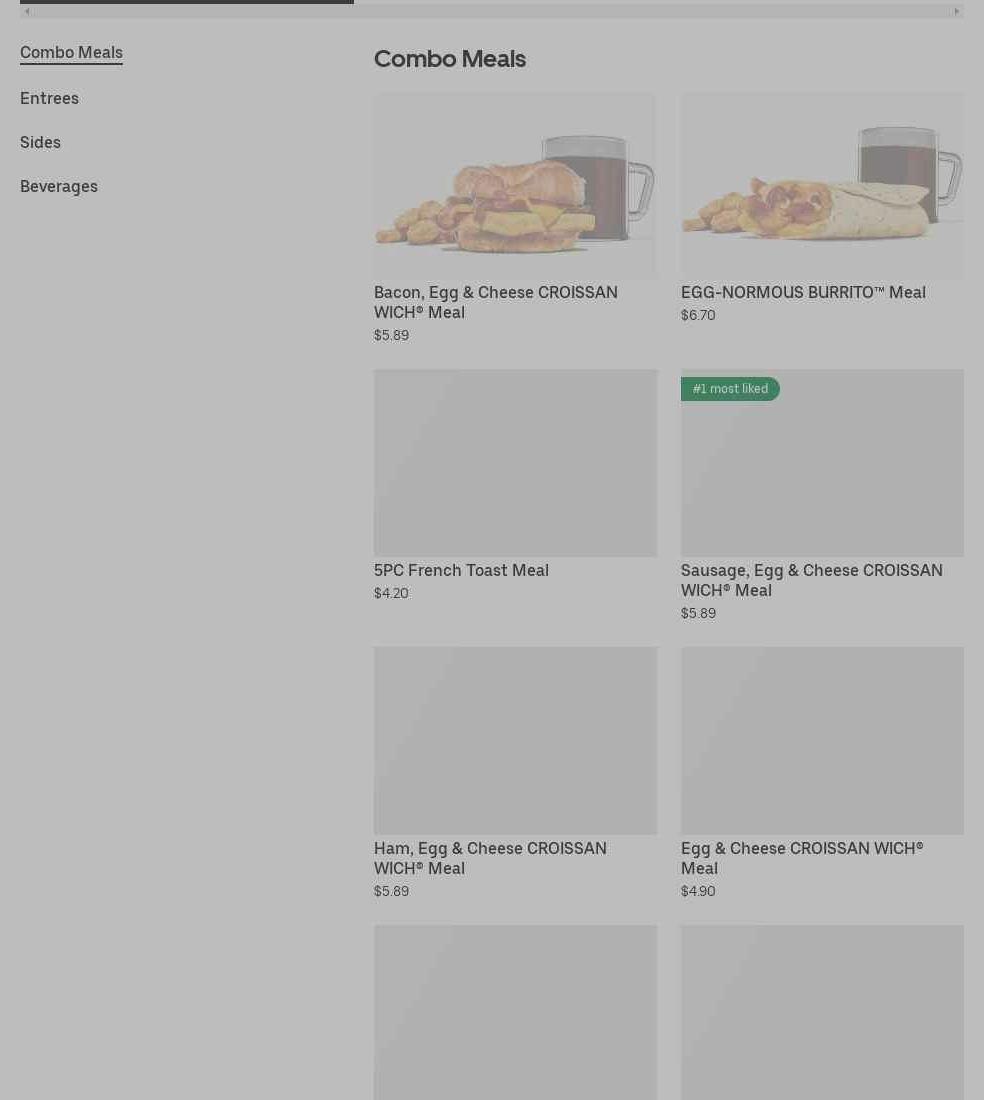Click the right scroll arrow icon
The image size is (984, 1100).
(x=956, y=11)
